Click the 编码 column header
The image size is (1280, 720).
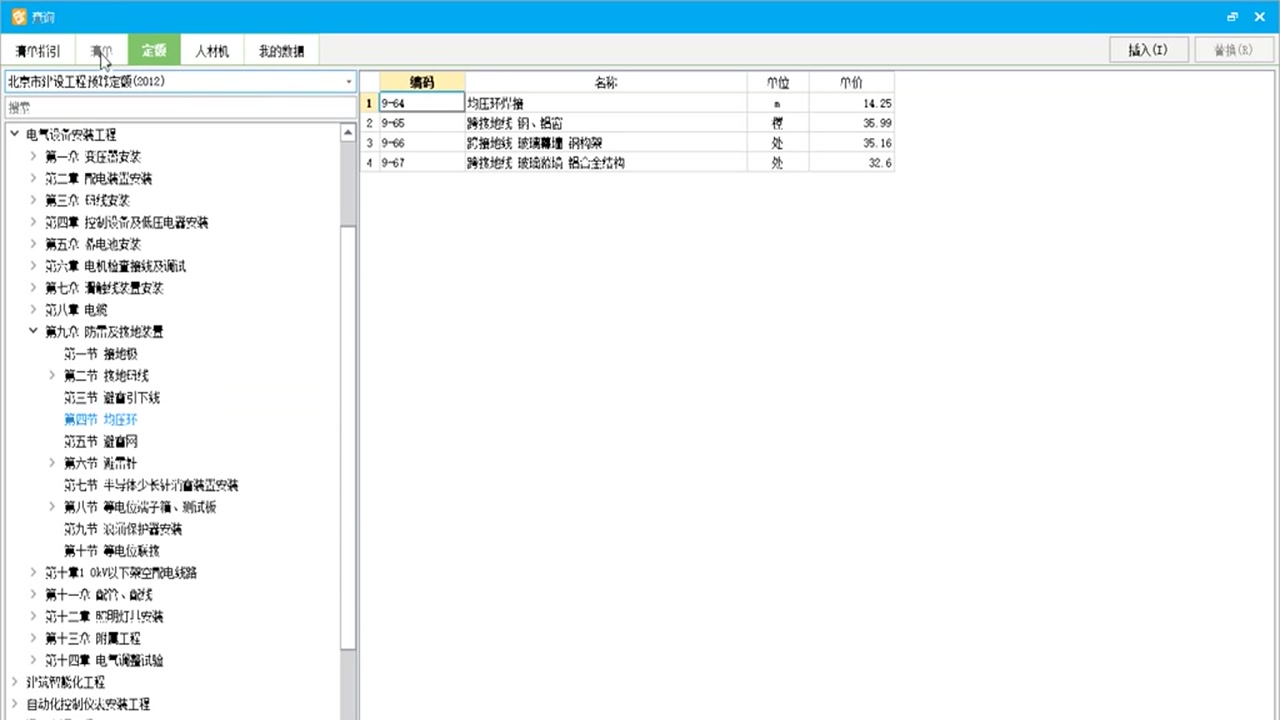click(x=422, y=82)
